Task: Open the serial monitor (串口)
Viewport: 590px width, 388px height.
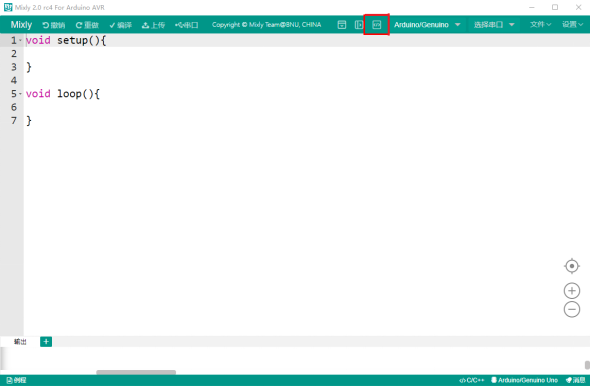Action: (x=187, y=25)
